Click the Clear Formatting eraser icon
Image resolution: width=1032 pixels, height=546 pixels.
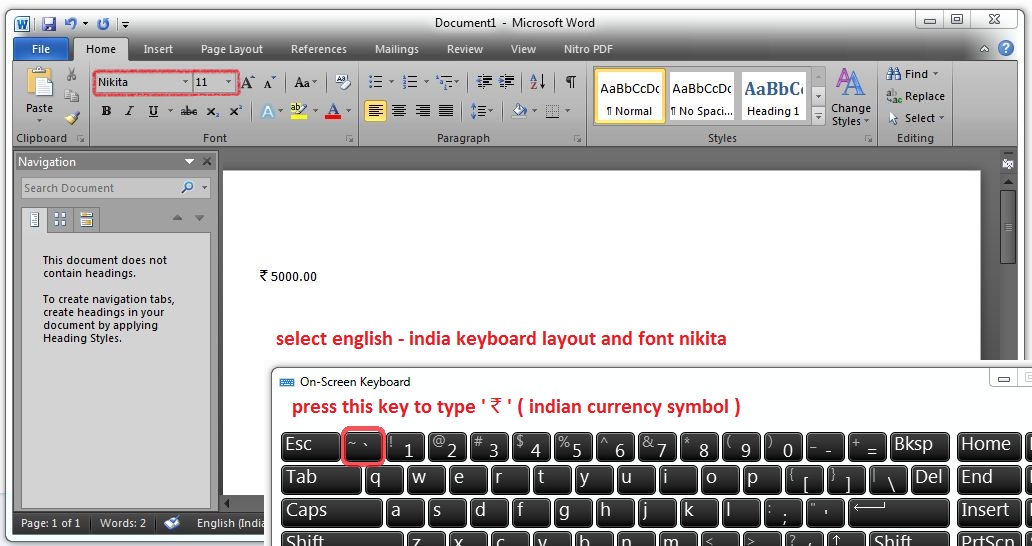(x=343, y=82)
